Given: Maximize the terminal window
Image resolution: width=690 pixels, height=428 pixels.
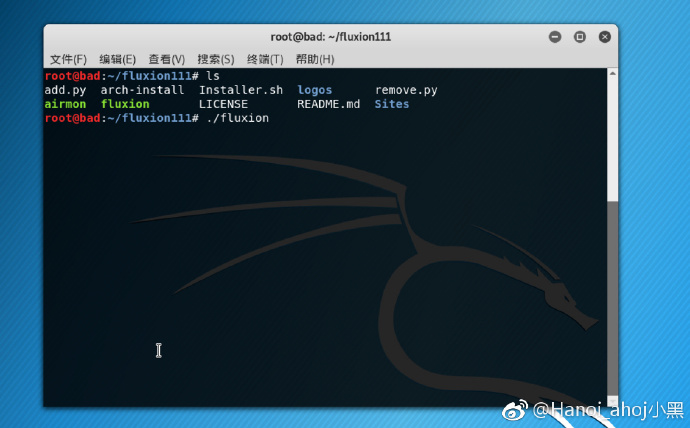Looking at the screenshot, I should [580, 37].
